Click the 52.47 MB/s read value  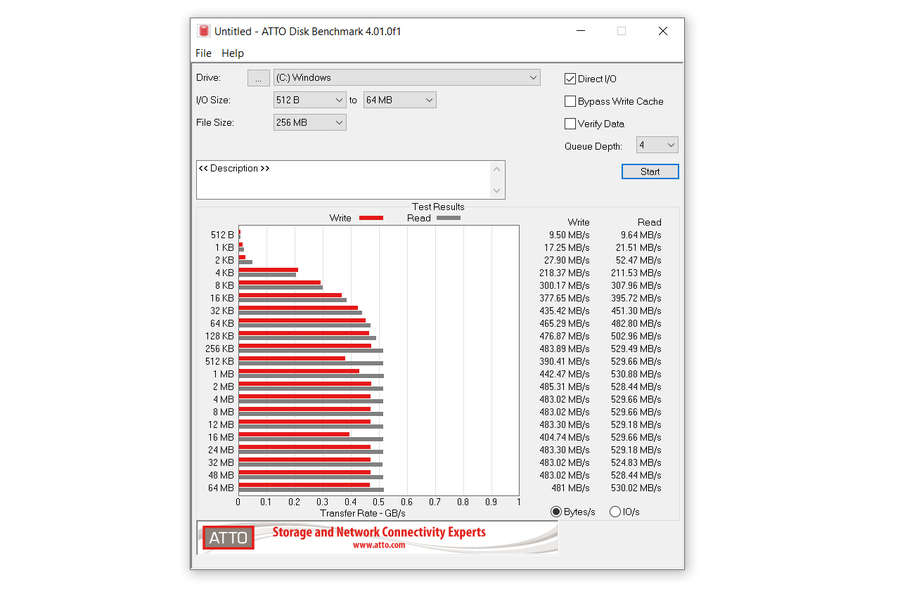tap(638, 260)
